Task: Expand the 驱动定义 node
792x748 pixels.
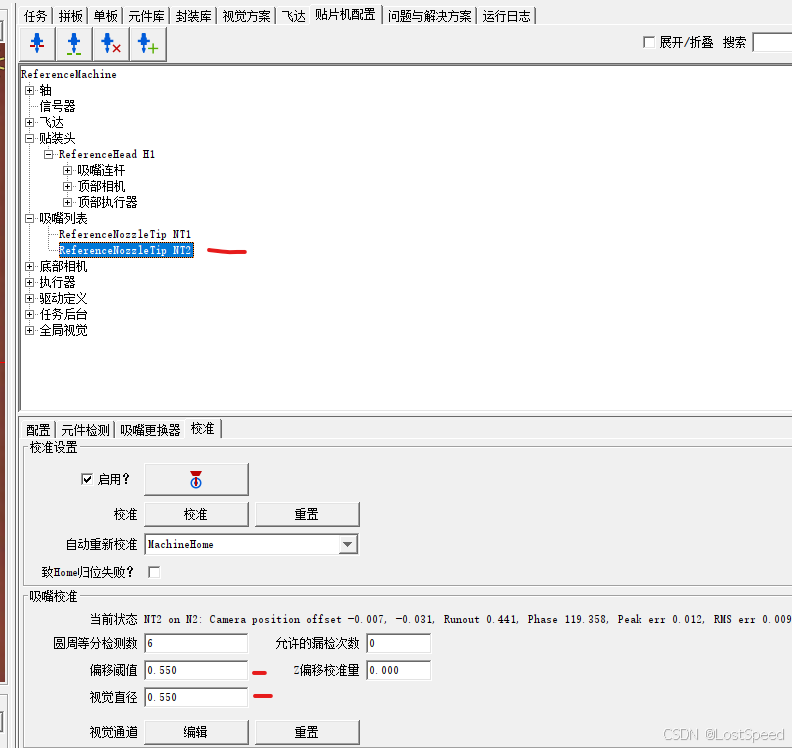Action: [29, 298]
